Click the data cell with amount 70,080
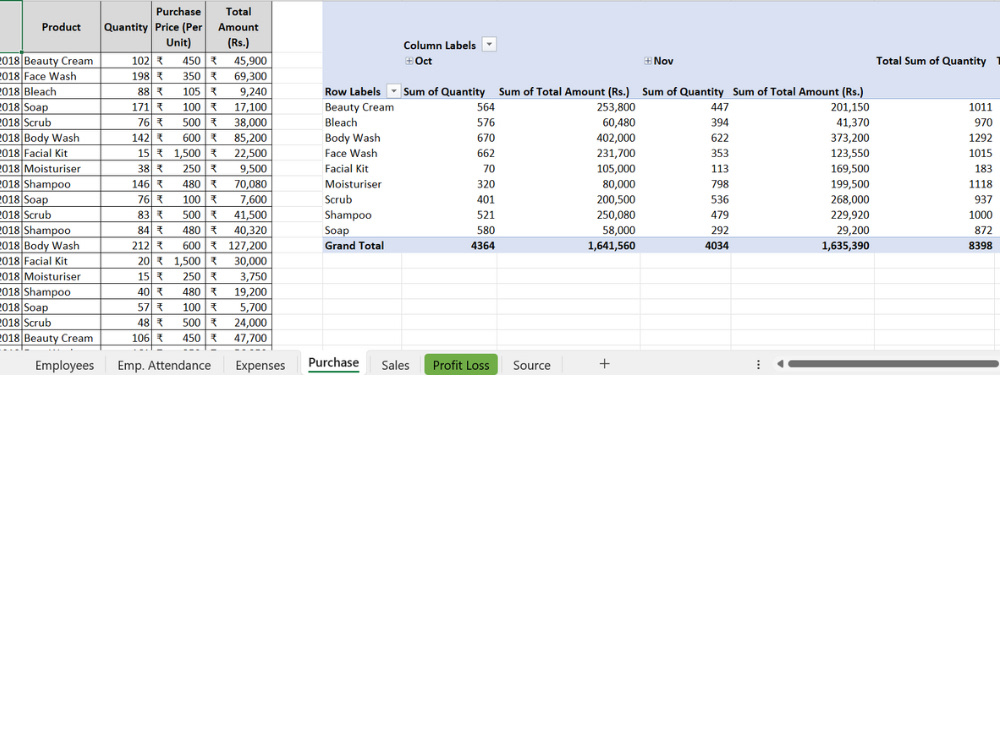 [x=239, y=184]
